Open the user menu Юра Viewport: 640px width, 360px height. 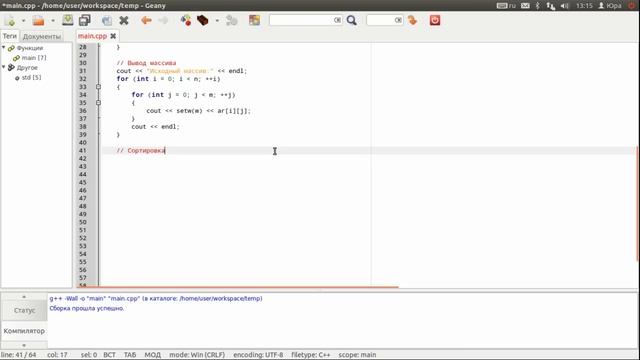610,6
